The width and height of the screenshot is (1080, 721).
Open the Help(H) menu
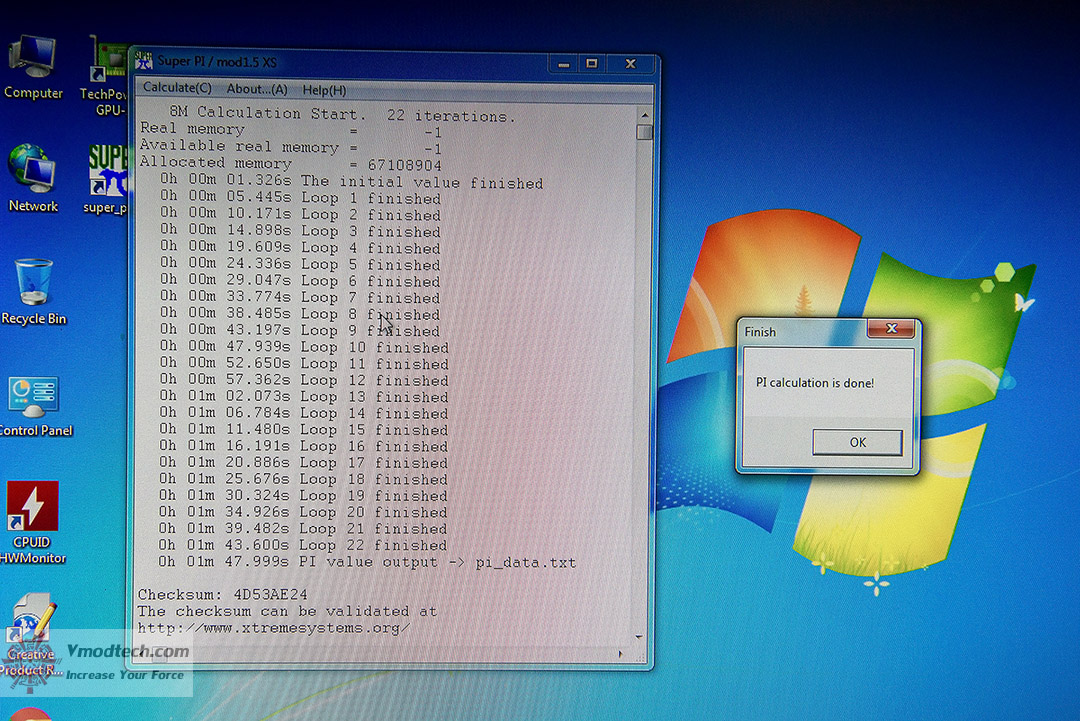tap(324, 90)
